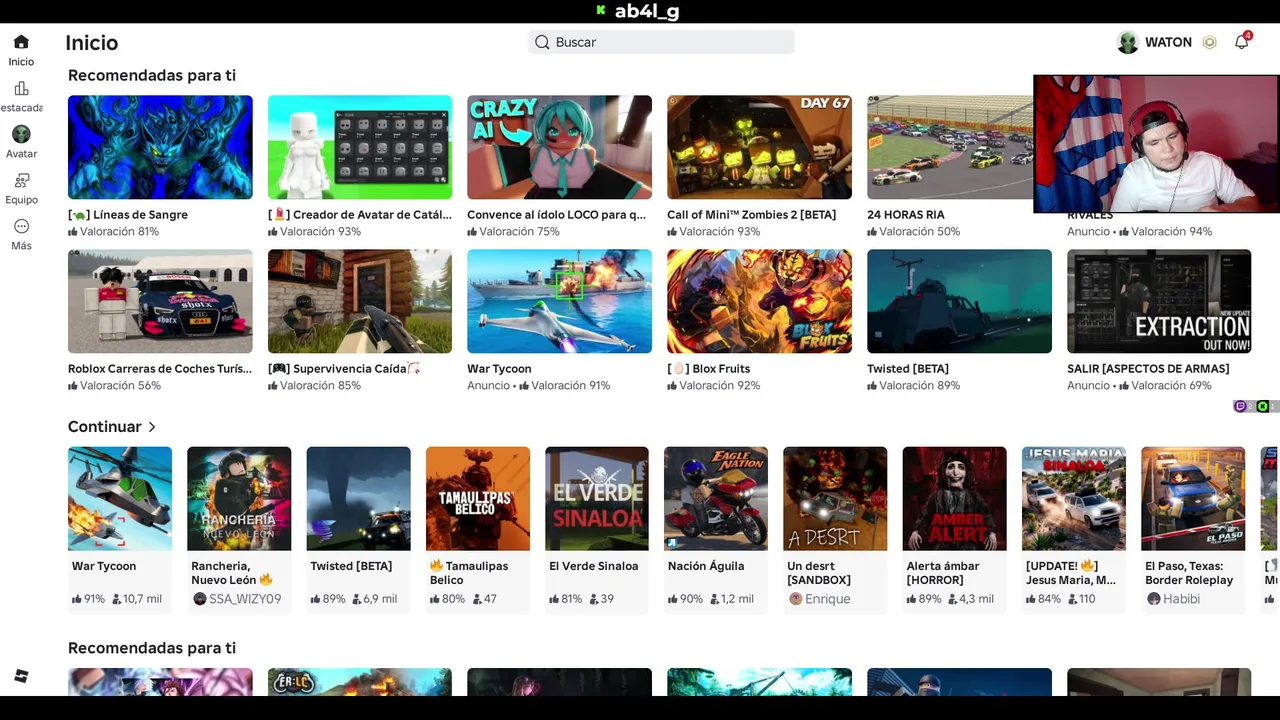
Task: Open Líneas de Sangre game thumbnail
Action: coord(160,147)
